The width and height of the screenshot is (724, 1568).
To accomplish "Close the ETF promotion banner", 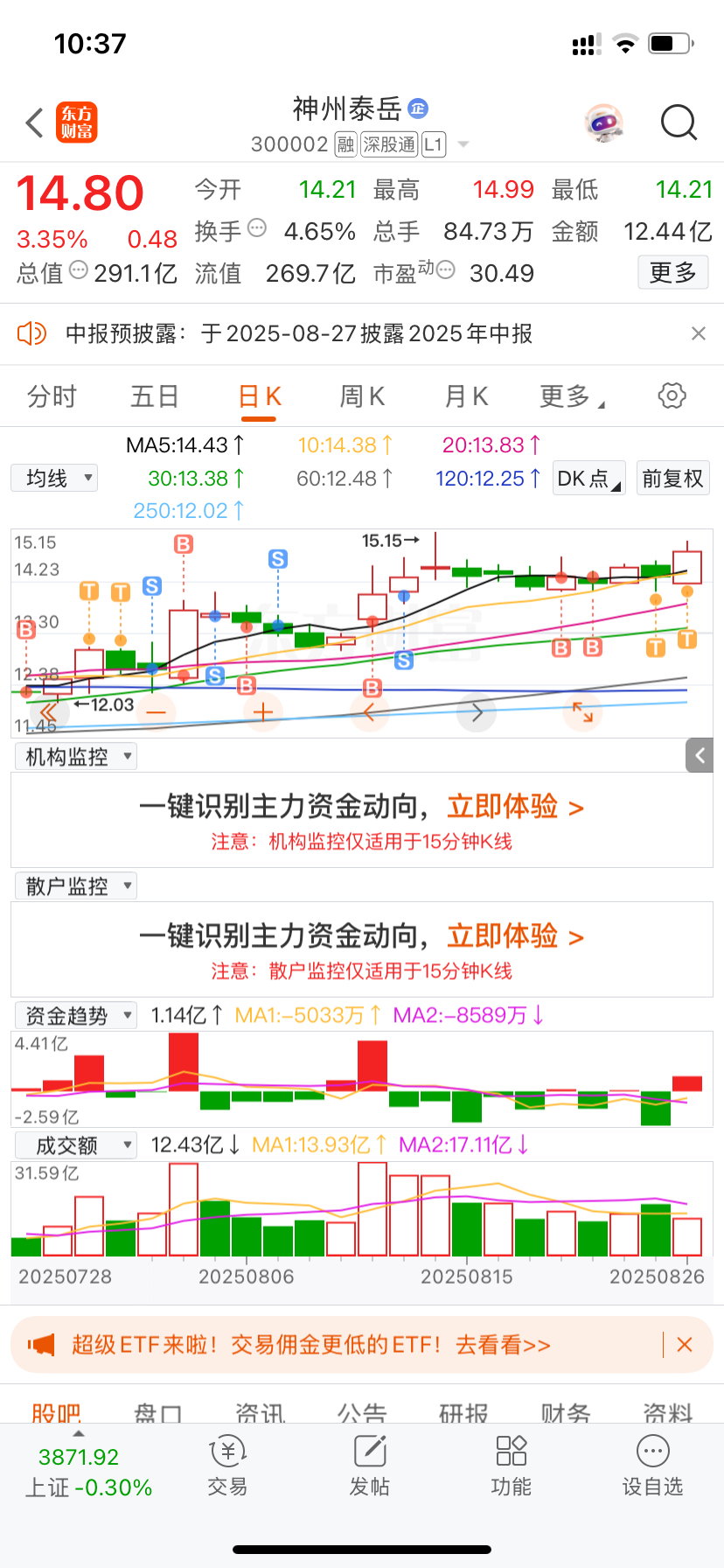I will (685, 1345).
